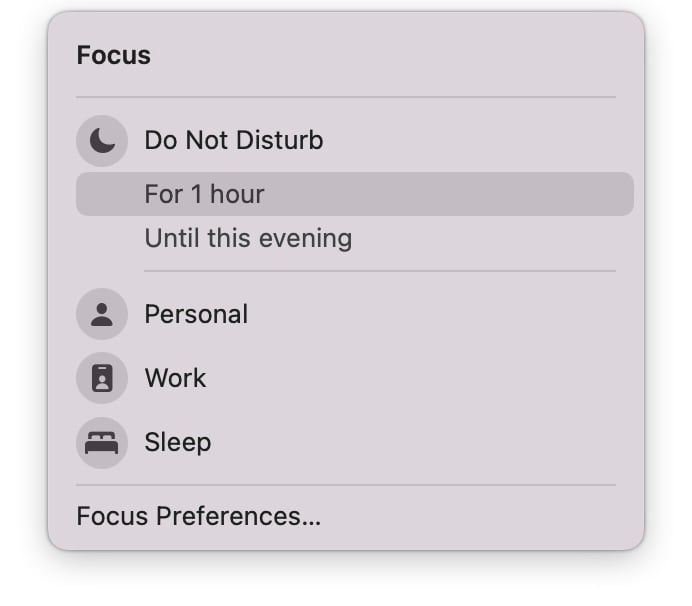Click the crescent moon Do Not Disturb icon
The image size is (692, 606).
[x=102, y=141]
